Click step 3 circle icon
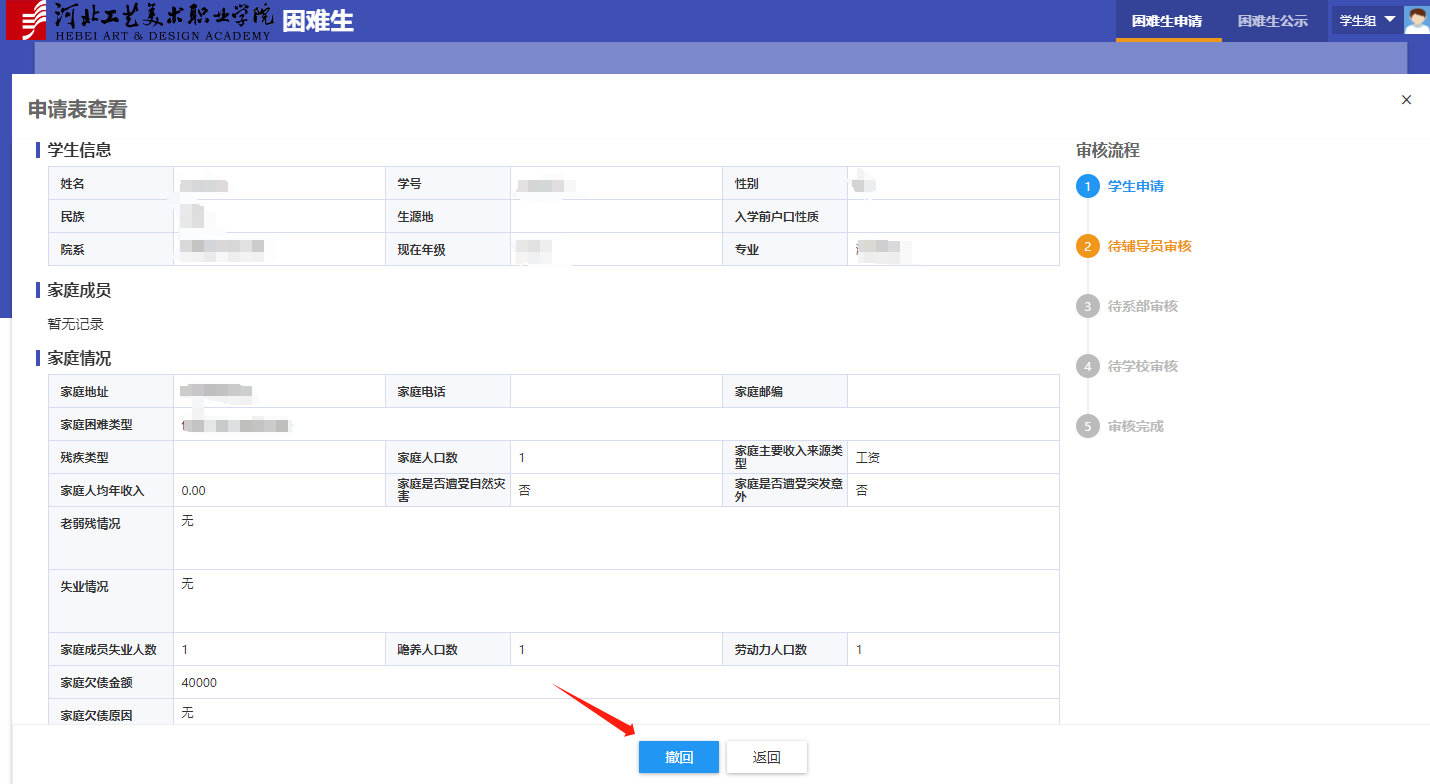The height and width of the screenshot is (784, 1430). 1087,306
